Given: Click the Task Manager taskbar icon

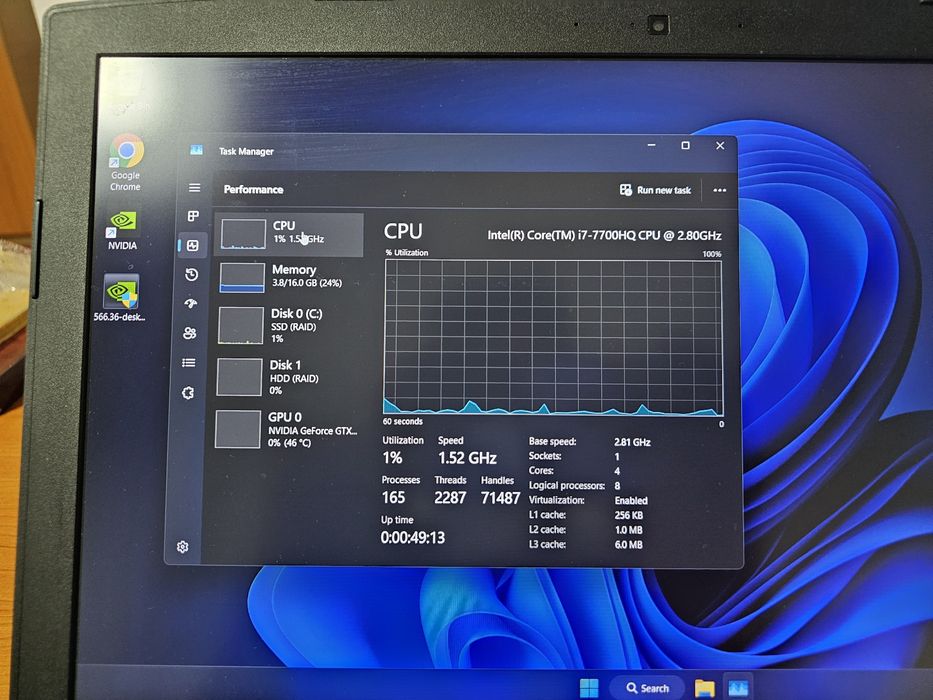Looking at the screenshot, I should (738, 688).
